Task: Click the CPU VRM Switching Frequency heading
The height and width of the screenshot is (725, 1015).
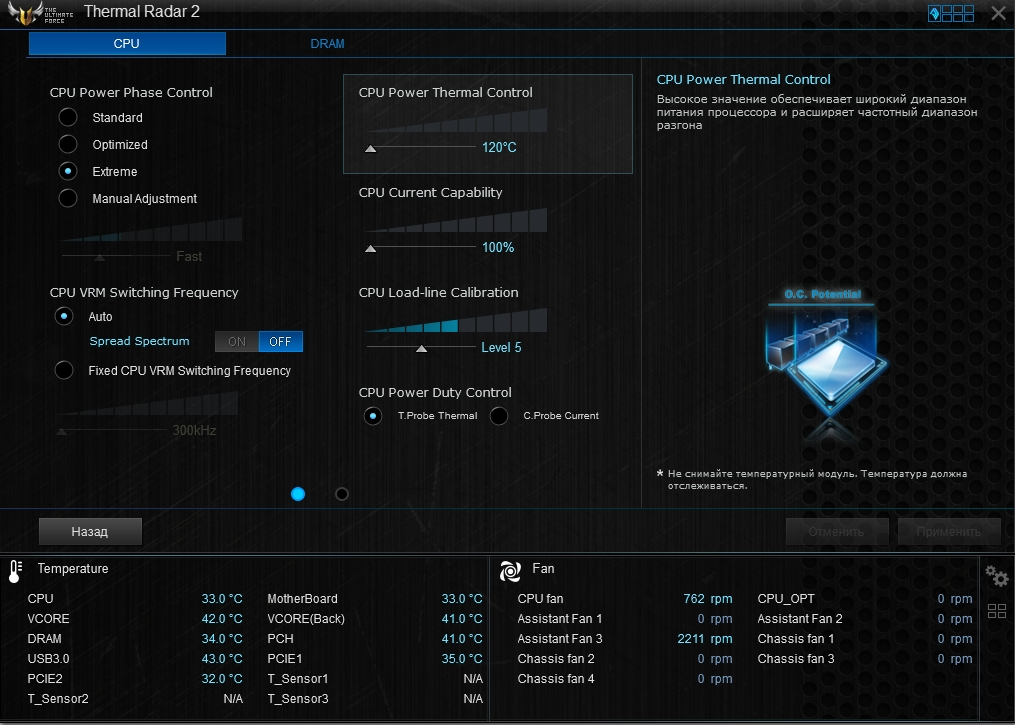Action: pos(144,293)
